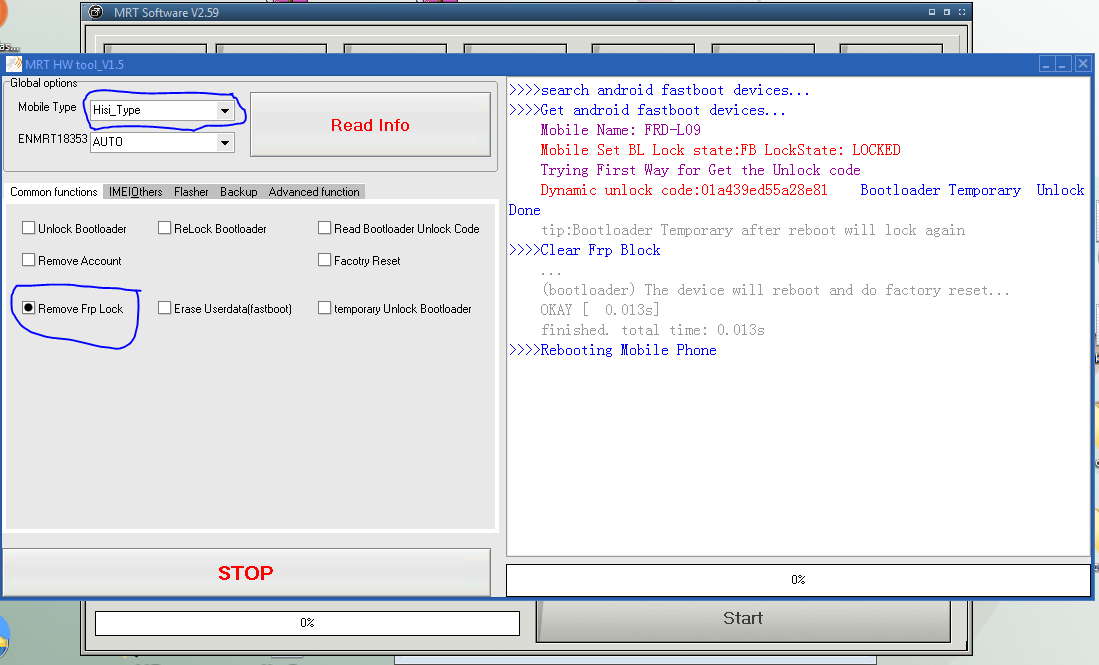Click the Hisi_Type text field
The height and width of the screenshot is (665, 1099).
[153, 111]
